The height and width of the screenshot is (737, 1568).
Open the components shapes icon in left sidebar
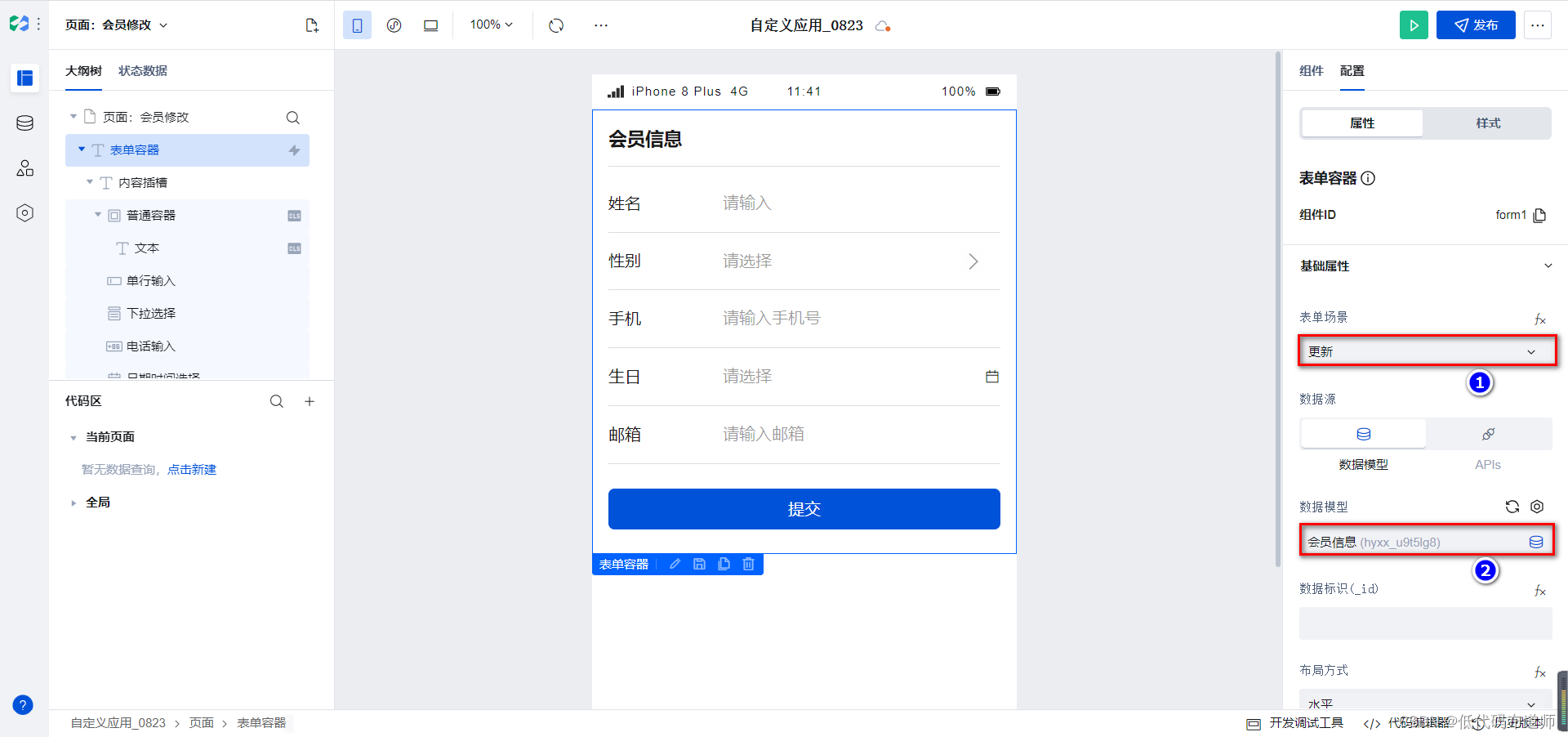click(x=25, y=168)
